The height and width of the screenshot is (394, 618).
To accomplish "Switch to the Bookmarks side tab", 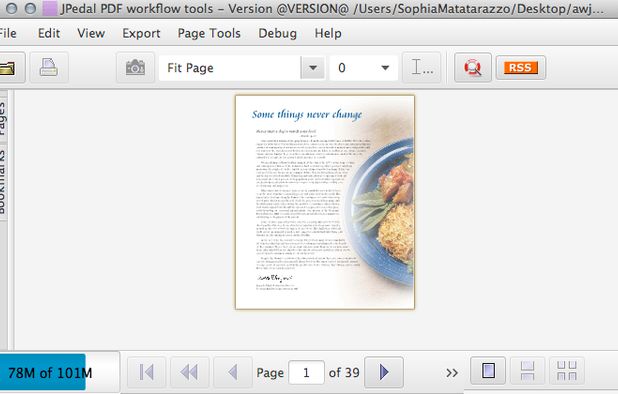I will tap(3, 181).
